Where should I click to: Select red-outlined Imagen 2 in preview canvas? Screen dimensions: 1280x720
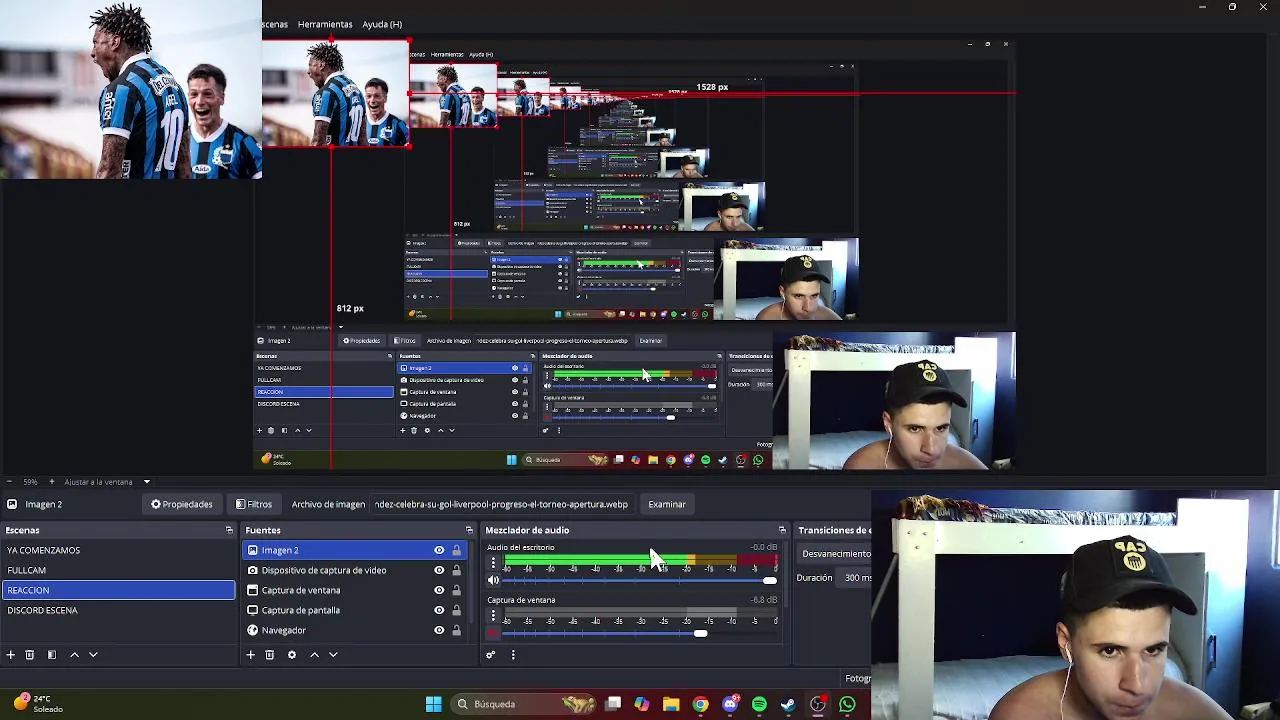[335, 94]
